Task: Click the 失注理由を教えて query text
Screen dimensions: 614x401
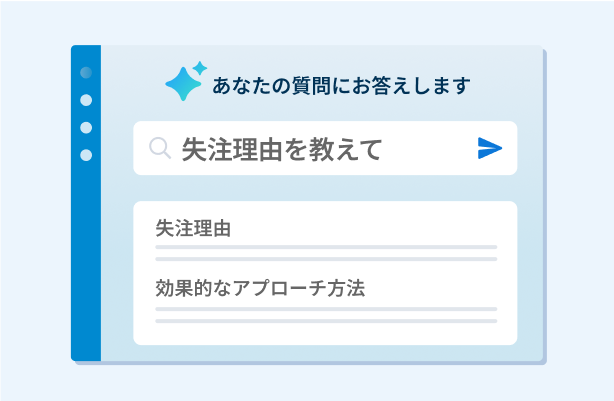Action: point(282,149)
